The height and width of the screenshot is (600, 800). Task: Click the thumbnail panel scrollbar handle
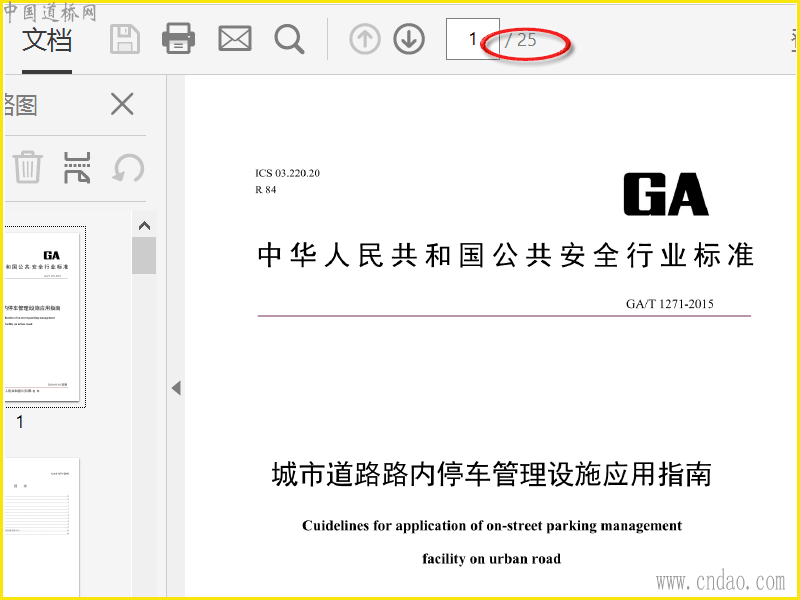[144, 256]
